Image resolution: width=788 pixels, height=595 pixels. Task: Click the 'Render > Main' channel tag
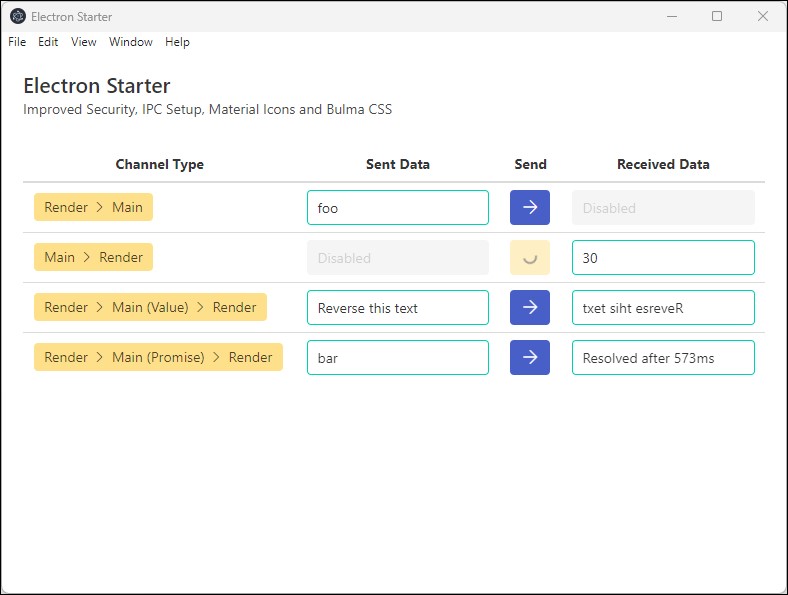[93, 207]
